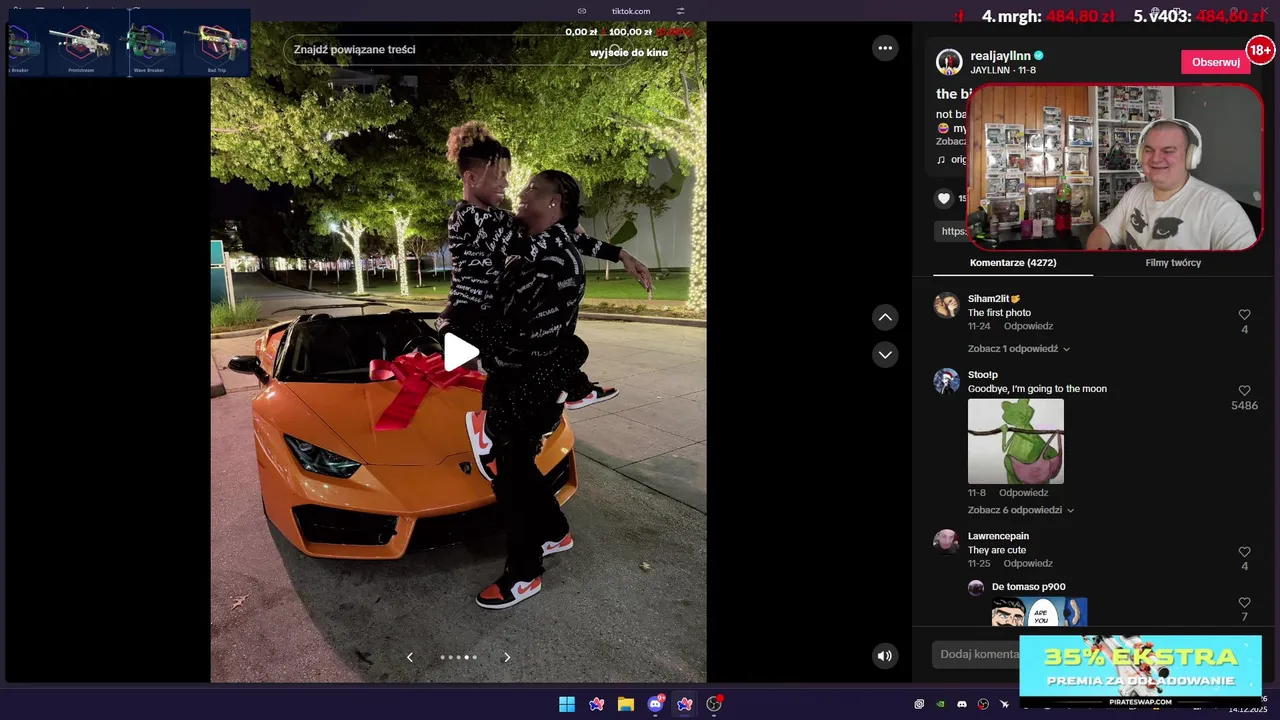This screenshot has height=720, width=1280.
Task: Open realjayllnn profile avatar
Action: coord(949,62)
